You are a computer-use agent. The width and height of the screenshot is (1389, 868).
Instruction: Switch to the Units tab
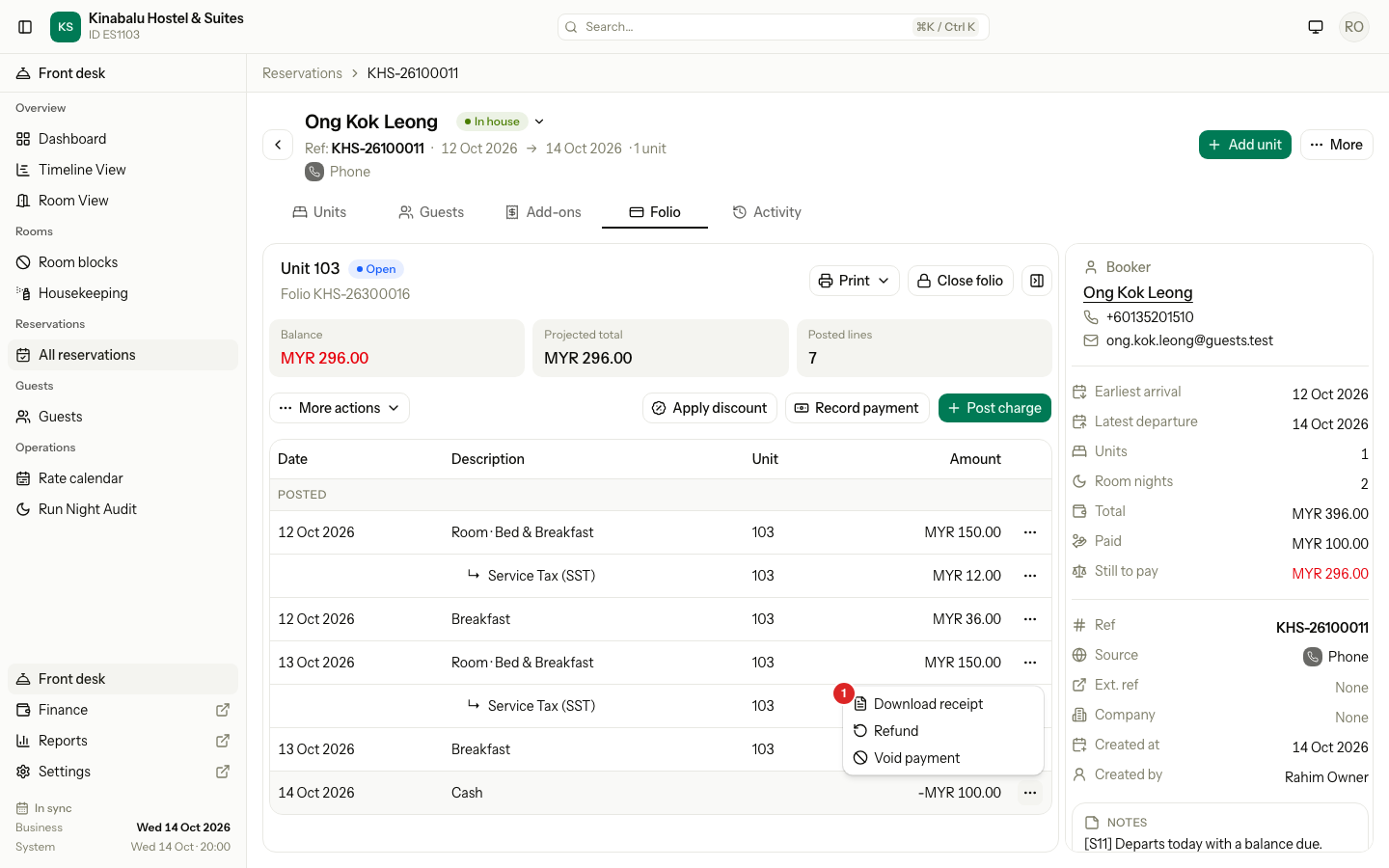(319, 212)
